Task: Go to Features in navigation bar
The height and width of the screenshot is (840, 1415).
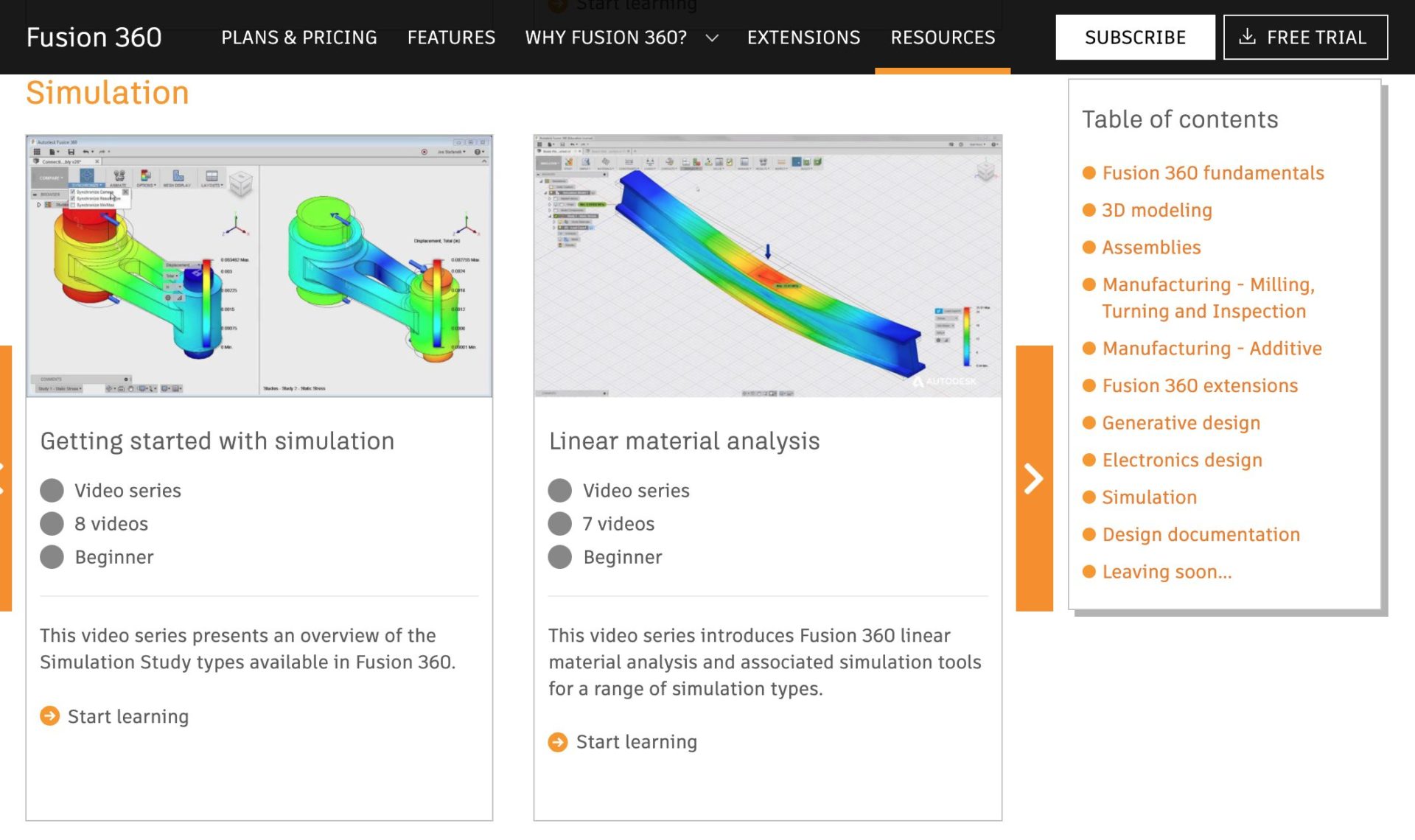Action: (x=451, y=38)
